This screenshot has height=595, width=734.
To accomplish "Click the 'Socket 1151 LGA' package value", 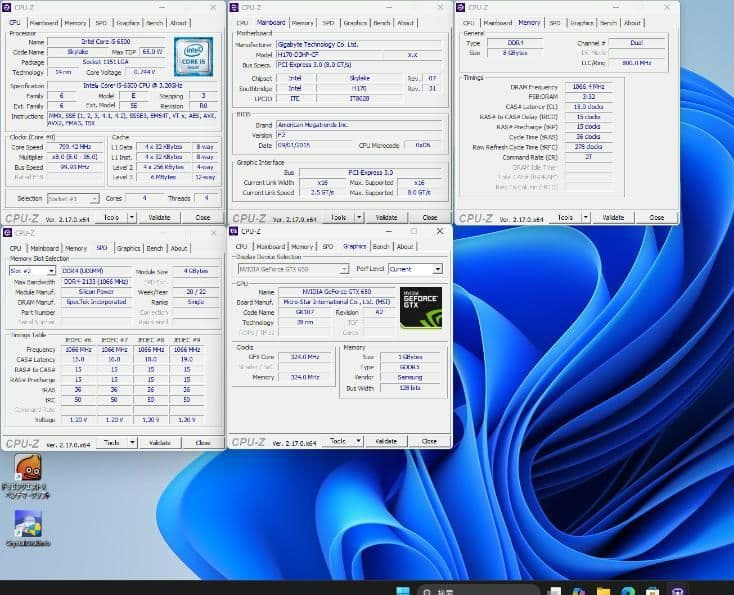I will [x=106, y=62].
